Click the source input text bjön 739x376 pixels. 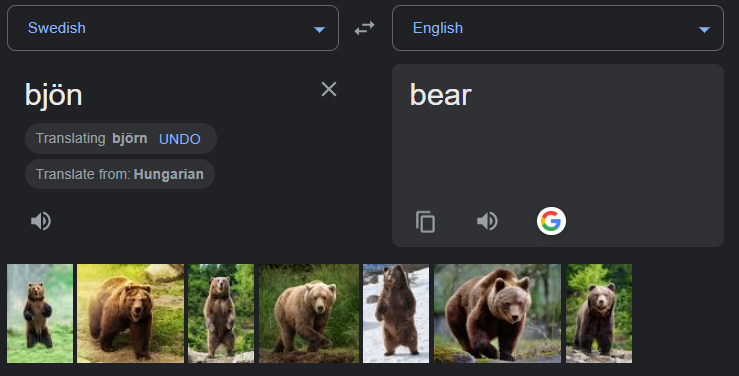(54, 96)
